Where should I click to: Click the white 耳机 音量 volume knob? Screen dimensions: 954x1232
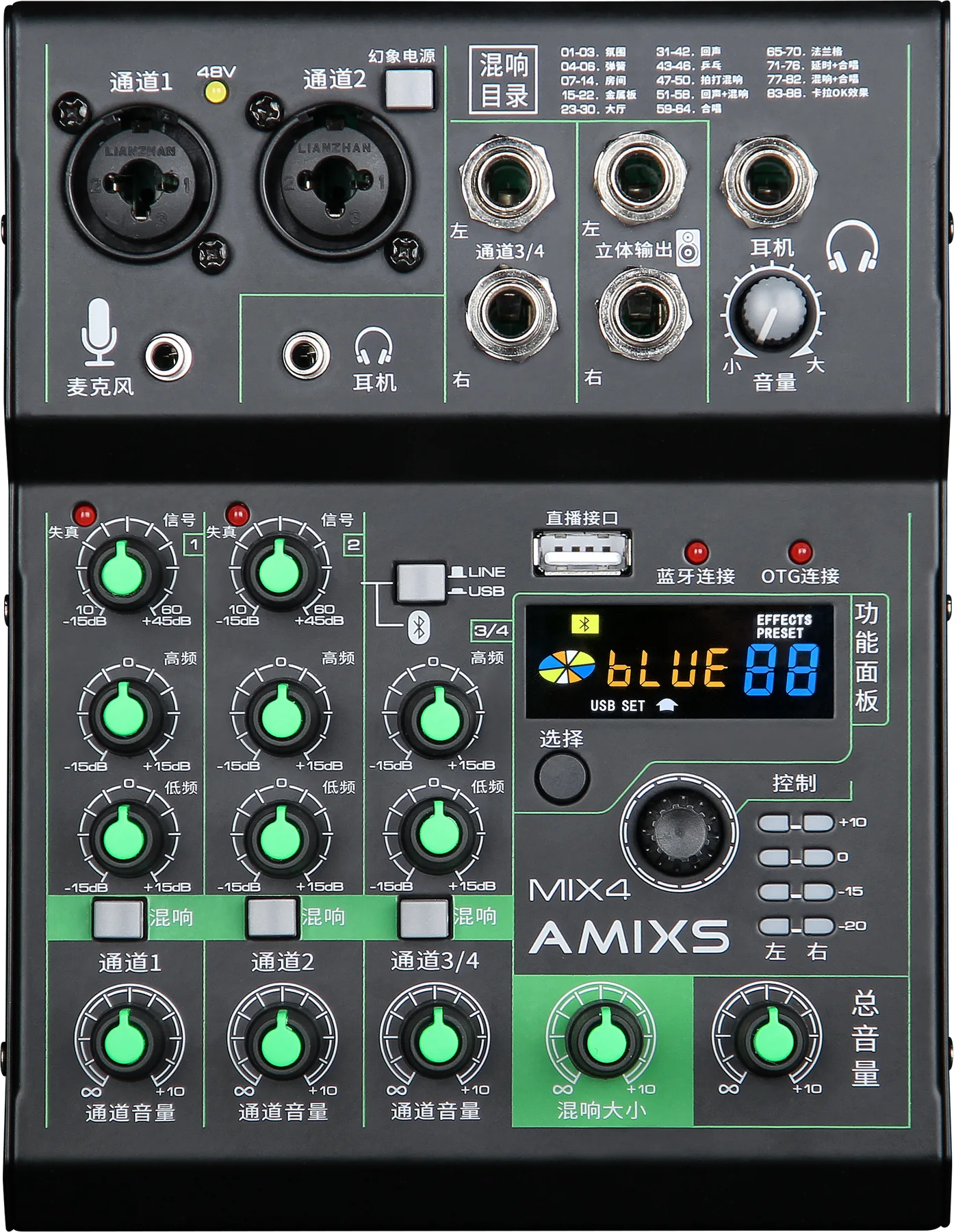773,313
